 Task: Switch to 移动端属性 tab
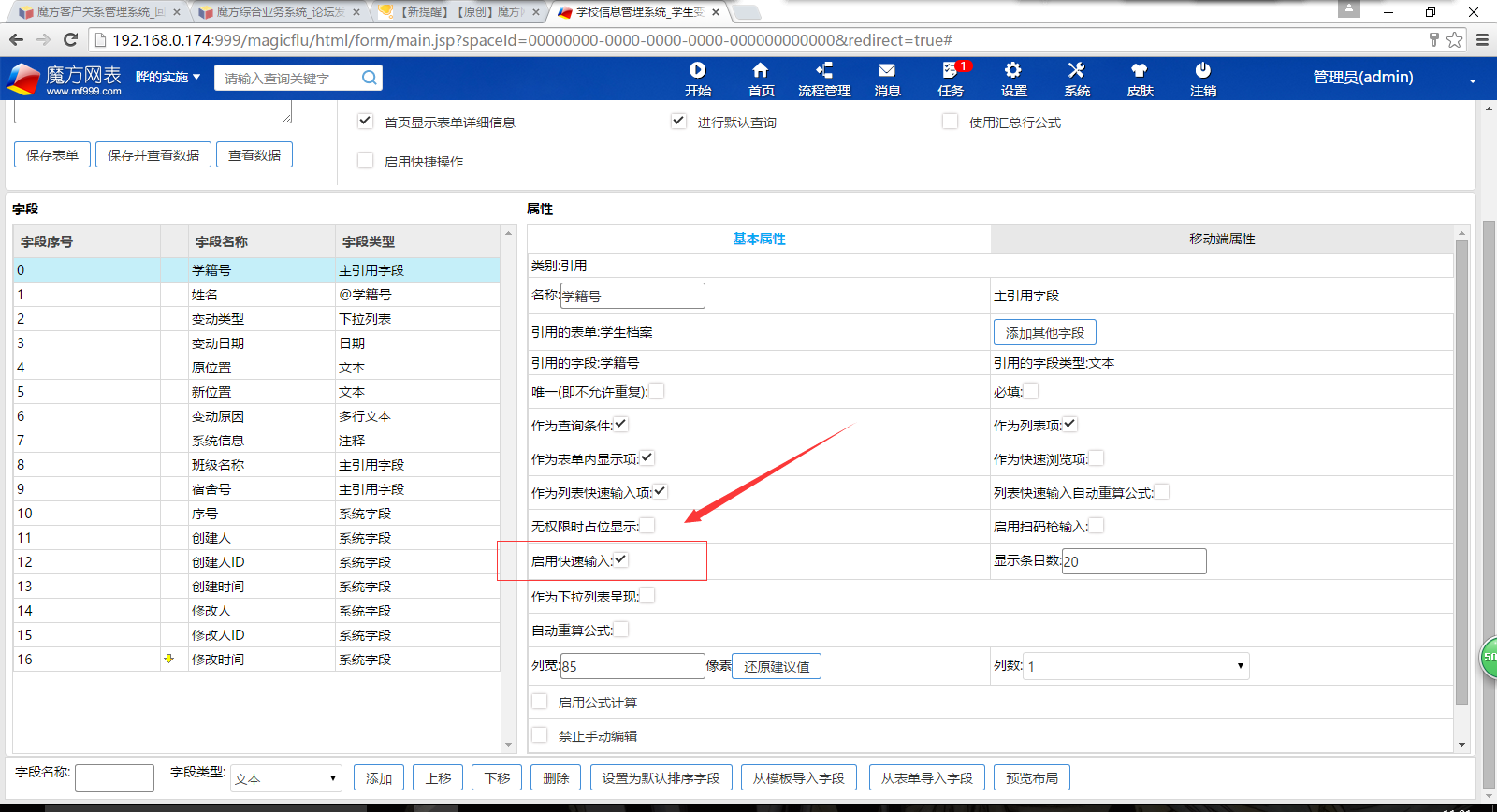(x=1222, y=239)
